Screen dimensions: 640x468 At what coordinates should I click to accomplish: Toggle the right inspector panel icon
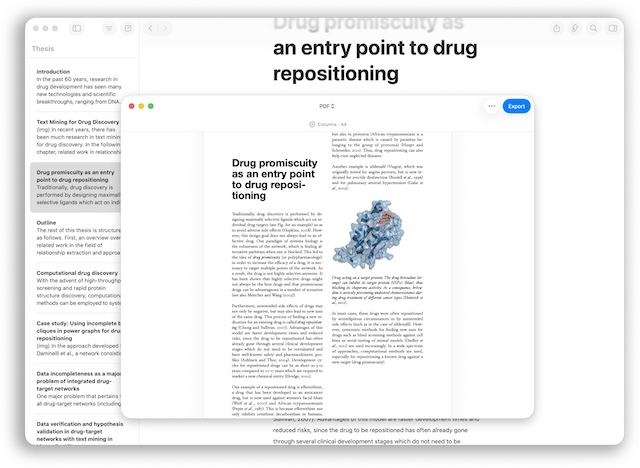click(x=612, y=28)
